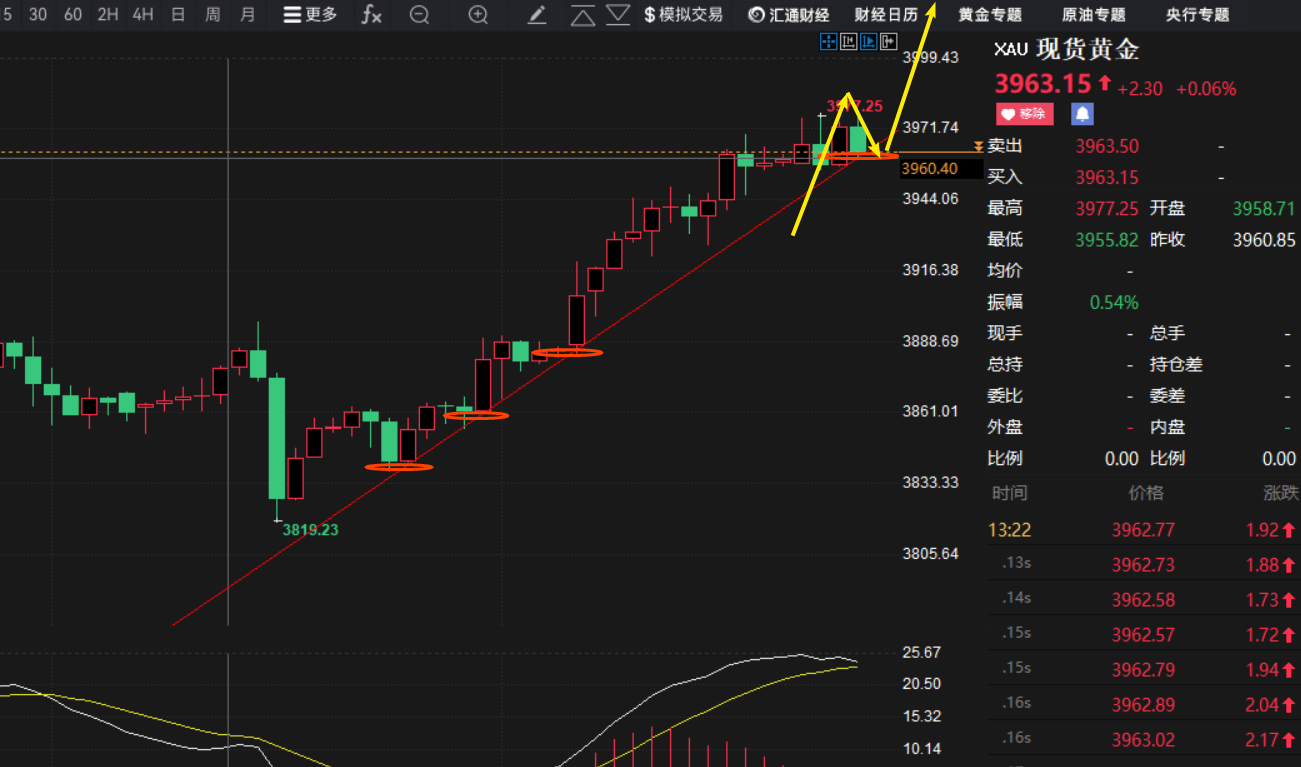Select the 2H timeframe
Screen dimensions: 1301x767
point(108,14)
